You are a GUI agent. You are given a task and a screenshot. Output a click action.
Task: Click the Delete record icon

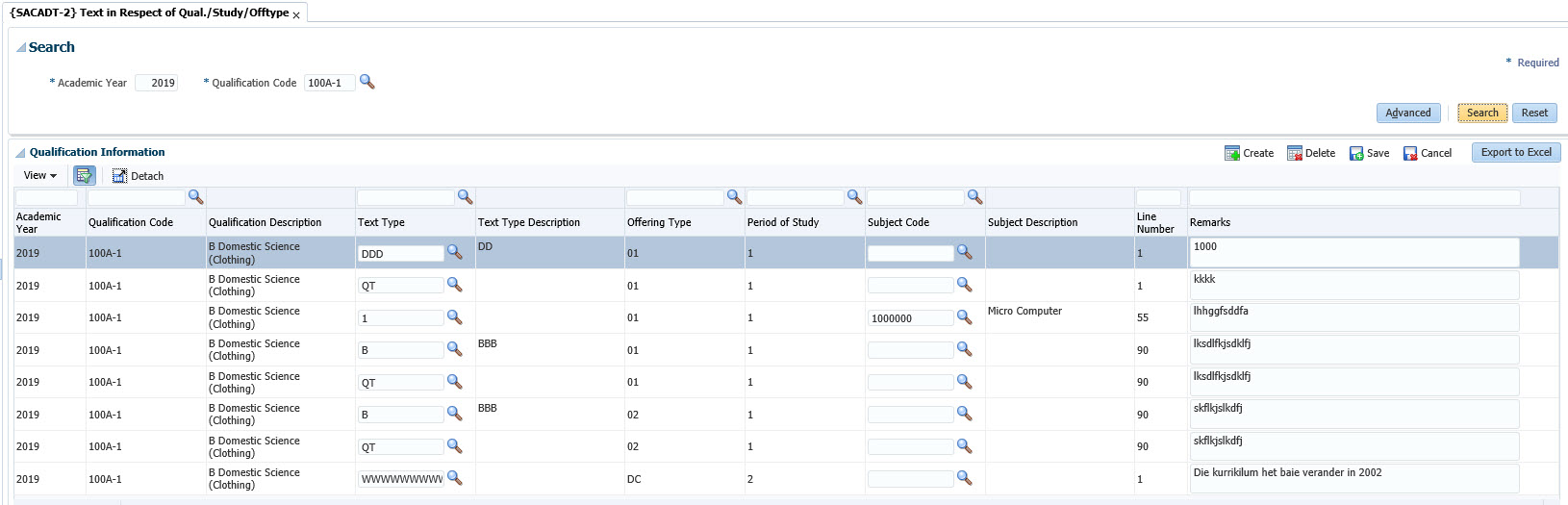pos(1294,153)
